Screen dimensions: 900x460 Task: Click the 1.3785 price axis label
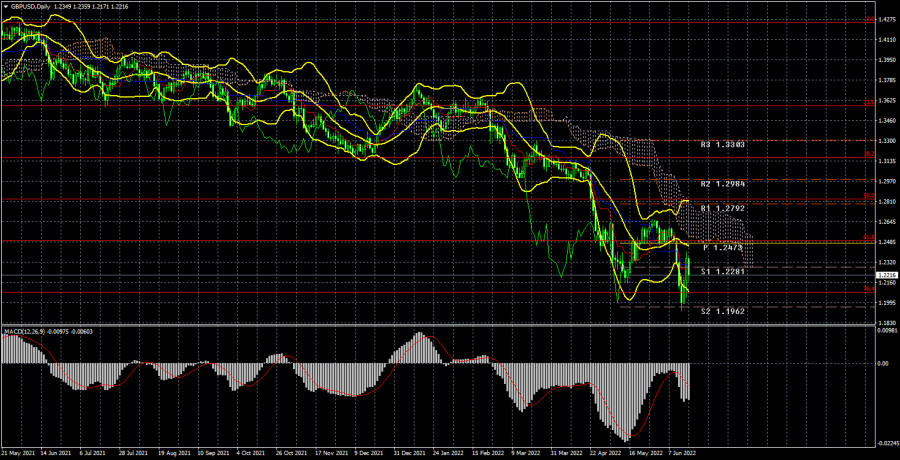click(x=887, y=80)
